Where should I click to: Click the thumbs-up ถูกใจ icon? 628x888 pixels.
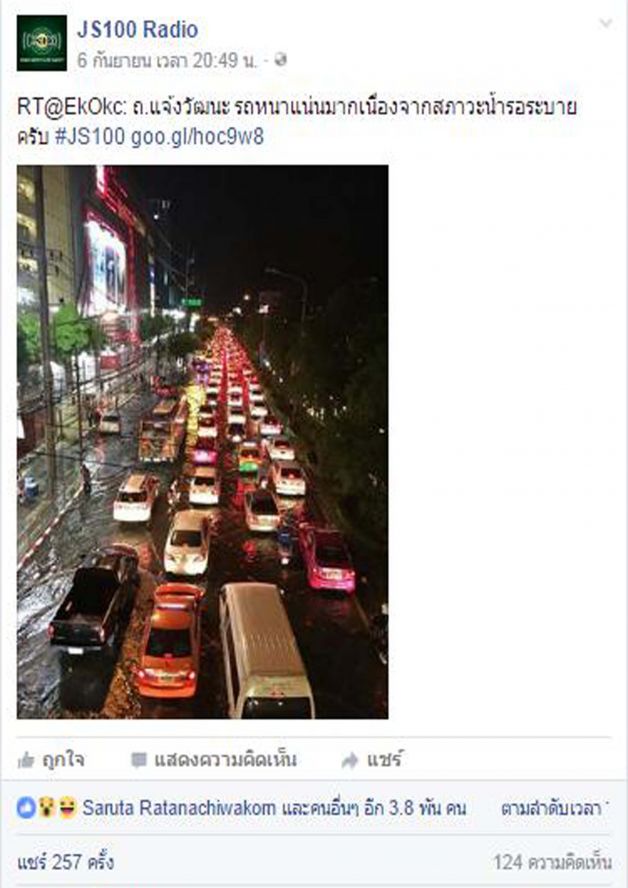click(27, 760)
